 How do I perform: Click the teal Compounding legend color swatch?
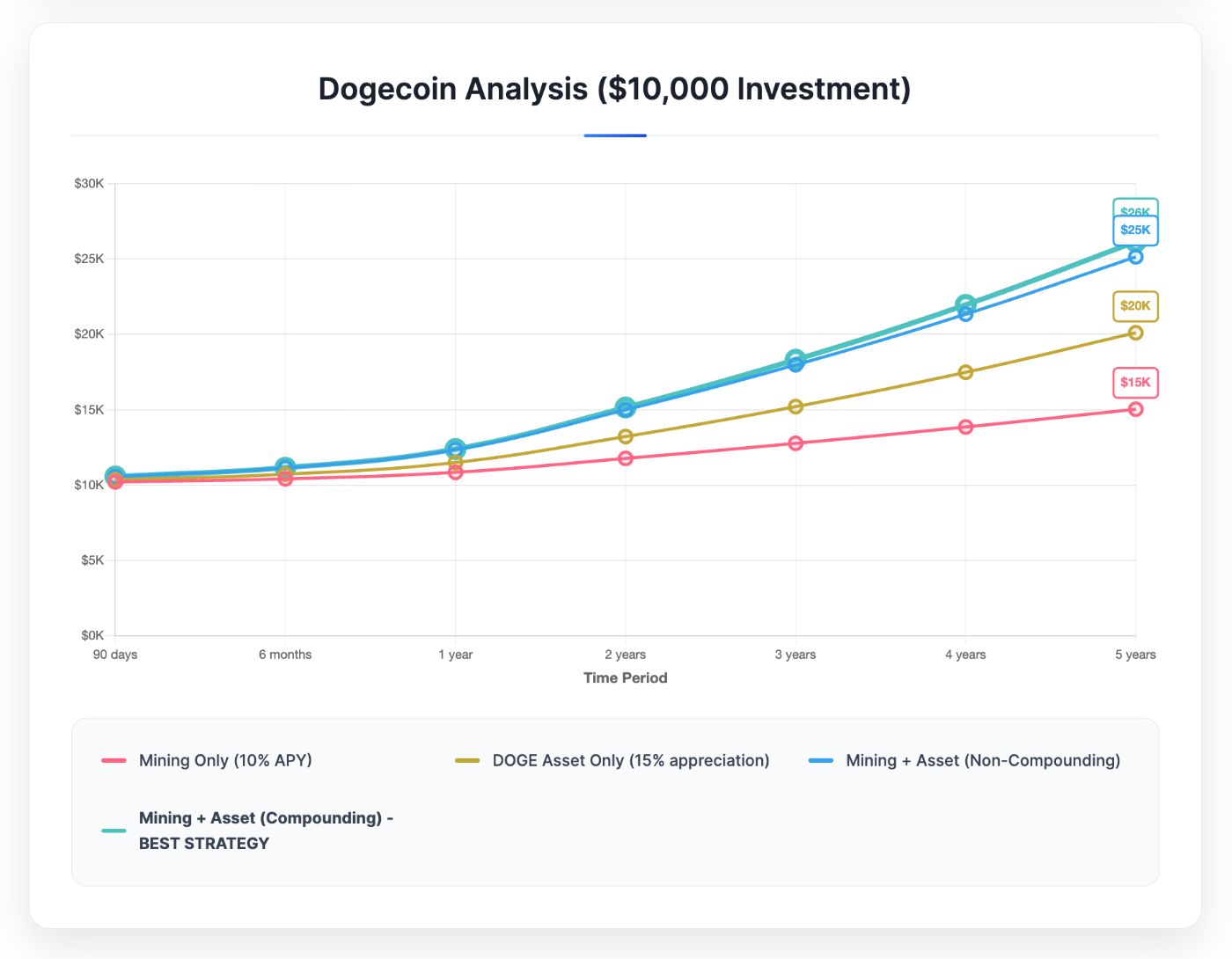(x=114, y=831)
